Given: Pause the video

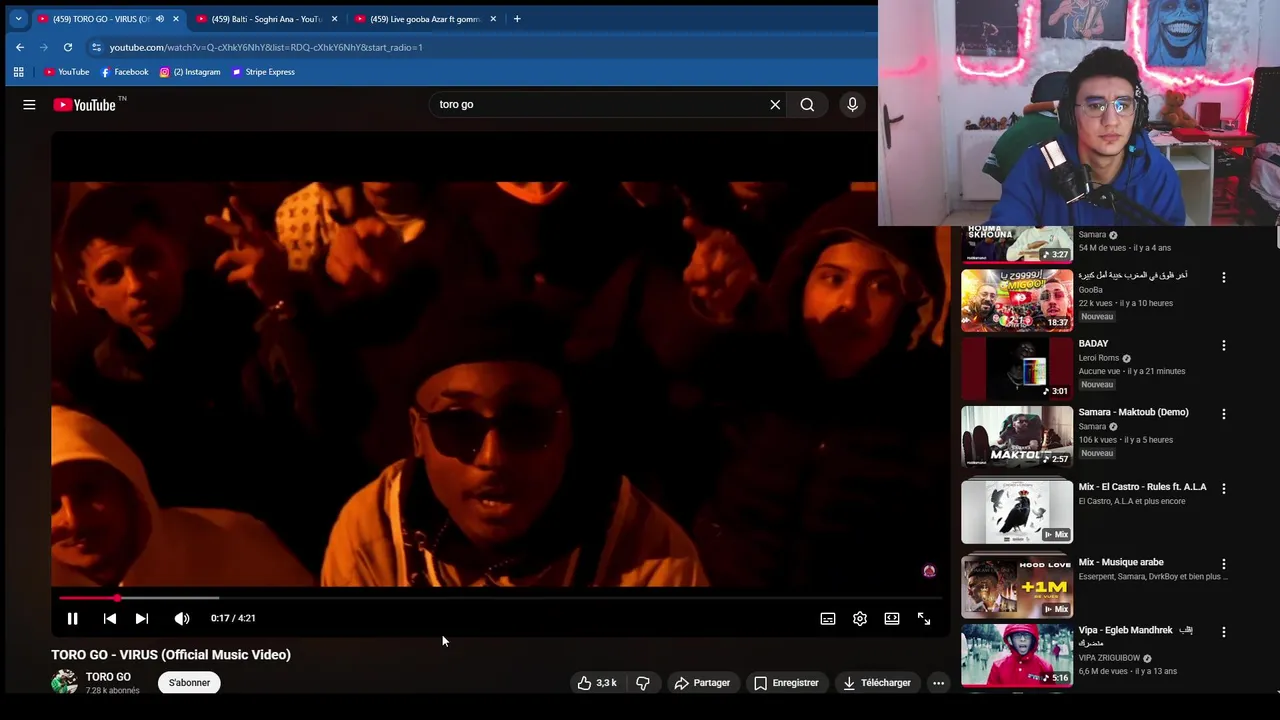Looking at the screenshot, I should pos(72,618).
